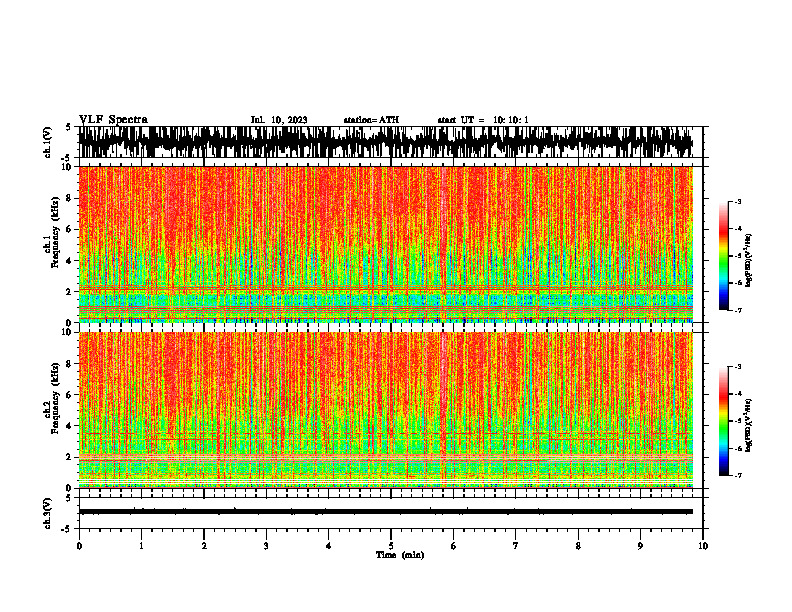Click time axis tick label "5"

(391, 546)
